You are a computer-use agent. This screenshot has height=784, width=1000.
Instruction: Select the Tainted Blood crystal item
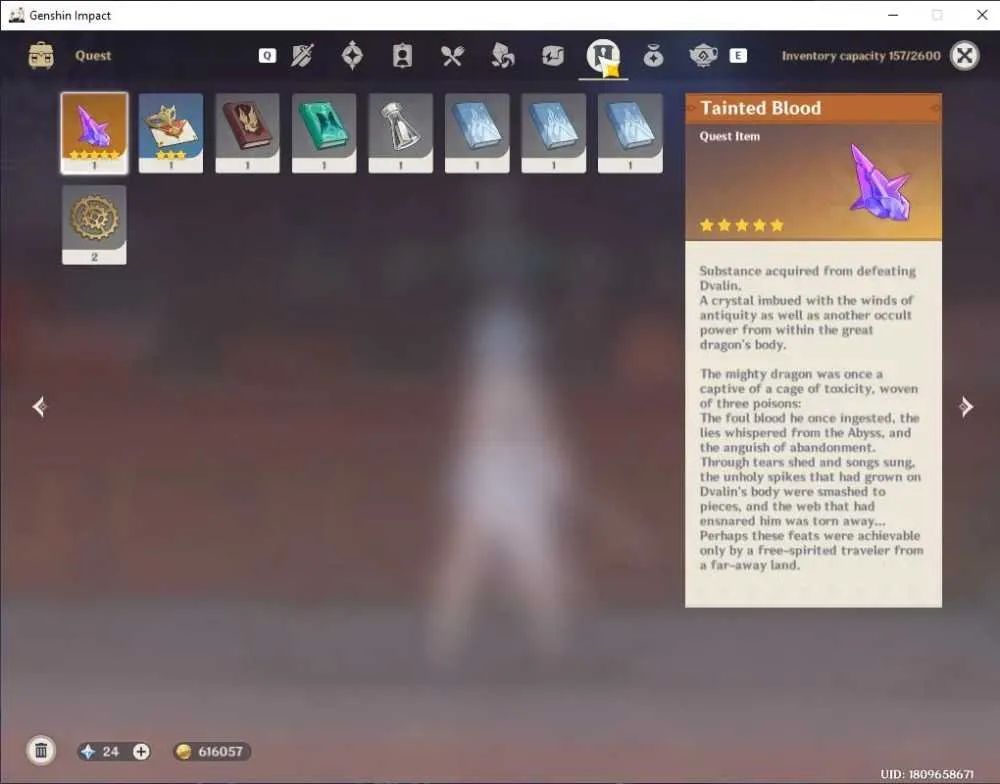pyautogui.click(x=94, y=133)
